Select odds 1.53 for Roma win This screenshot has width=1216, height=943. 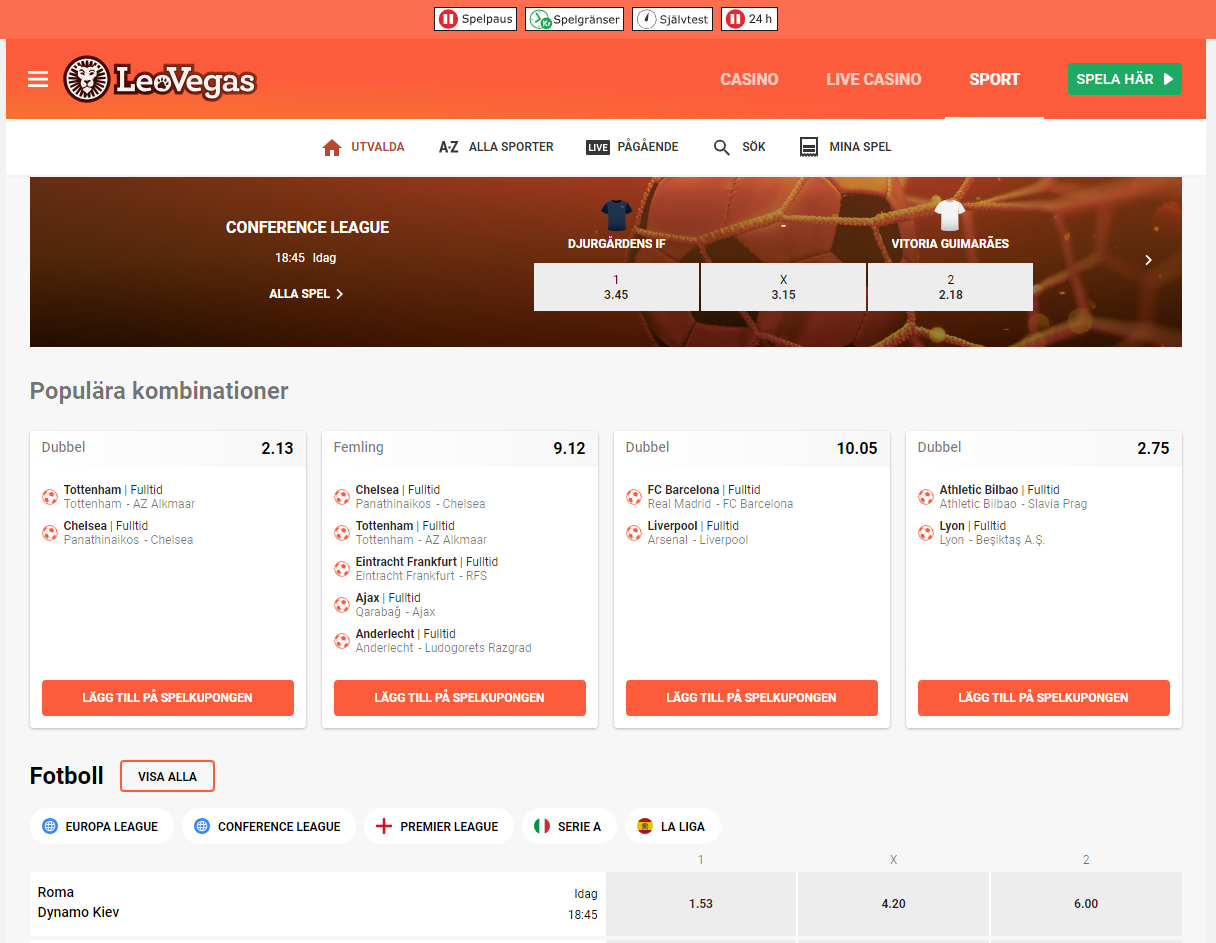pos(701,904)
